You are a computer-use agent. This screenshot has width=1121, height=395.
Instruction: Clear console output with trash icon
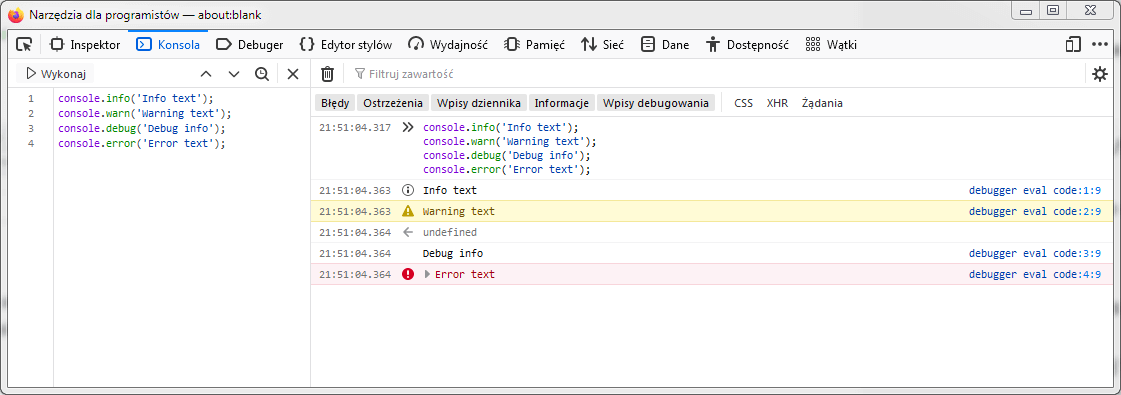[327, 74]
